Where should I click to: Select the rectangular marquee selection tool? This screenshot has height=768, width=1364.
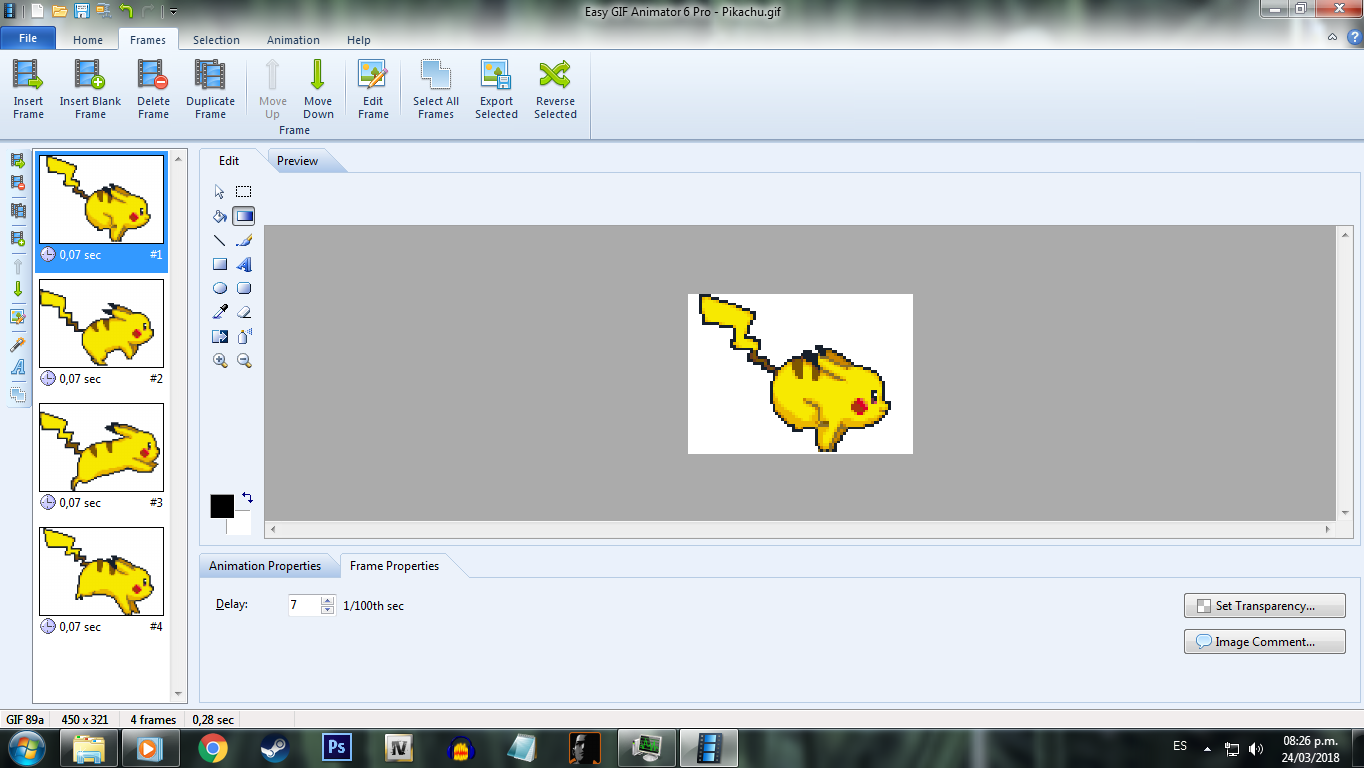[244, 192]
